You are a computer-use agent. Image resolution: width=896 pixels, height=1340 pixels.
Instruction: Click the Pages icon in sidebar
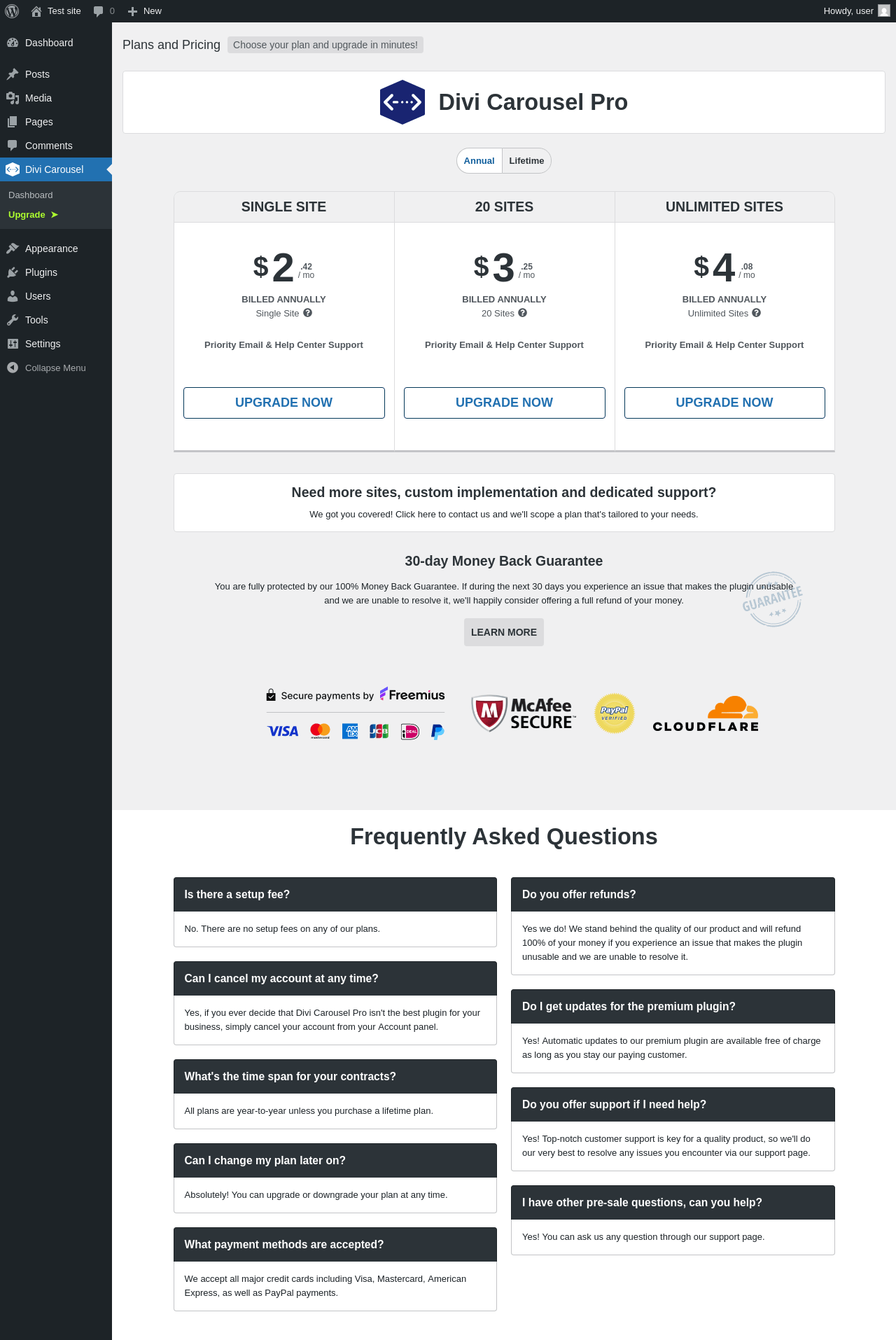(13, 122)
